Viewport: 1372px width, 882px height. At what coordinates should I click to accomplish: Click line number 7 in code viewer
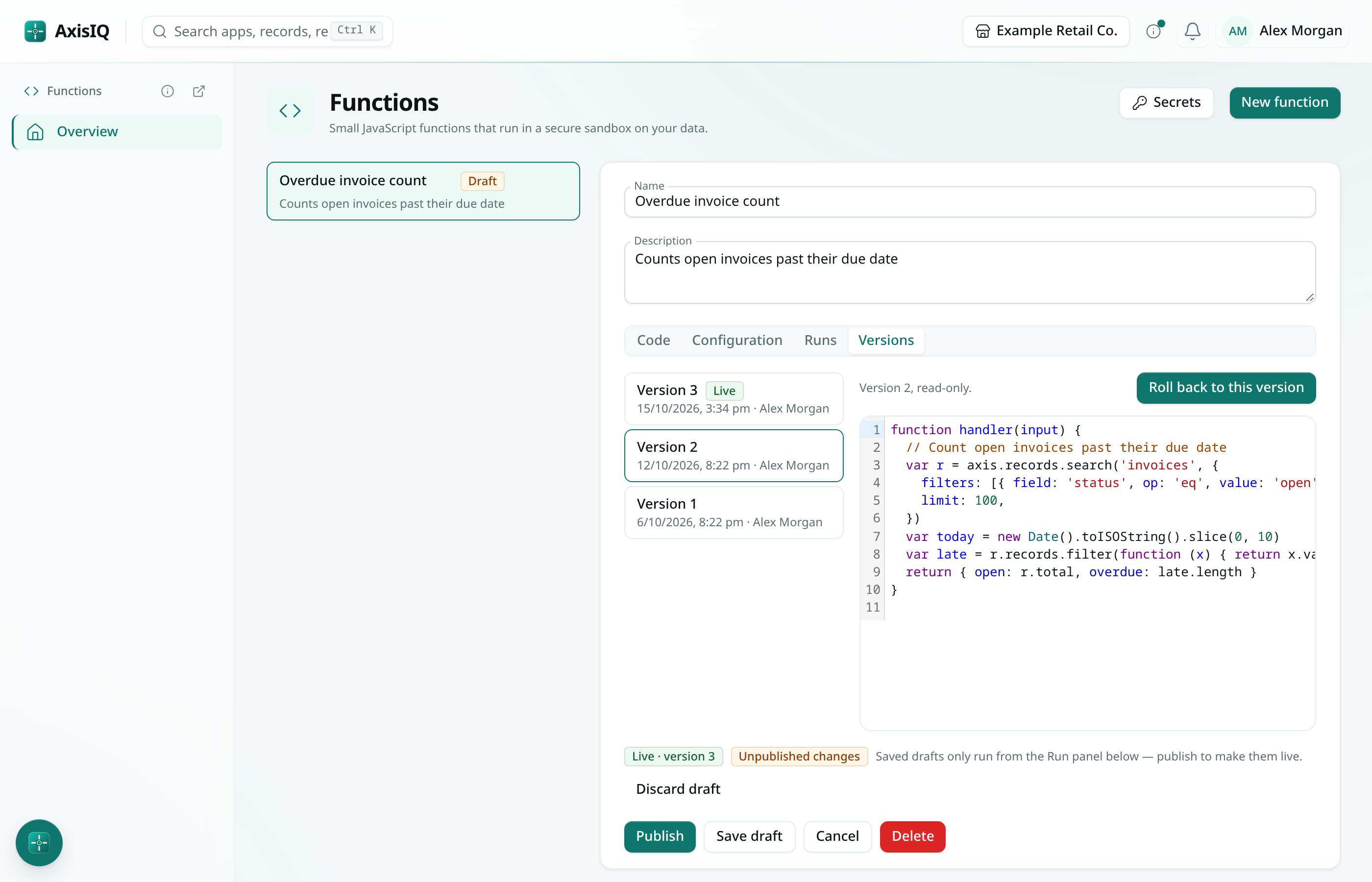tap(876, 536)
